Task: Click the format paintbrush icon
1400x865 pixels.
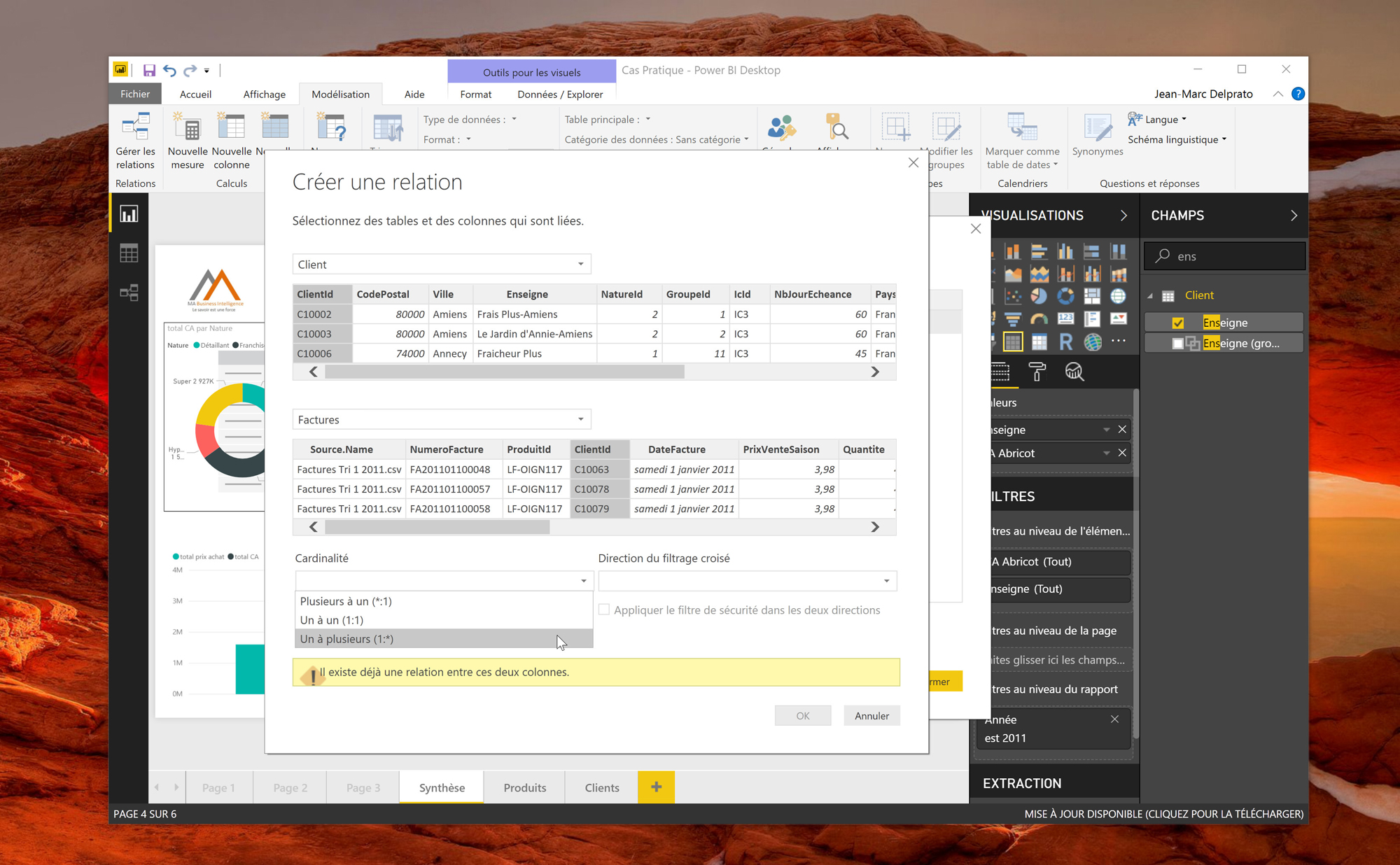Action: click(x=1038, y=371)
